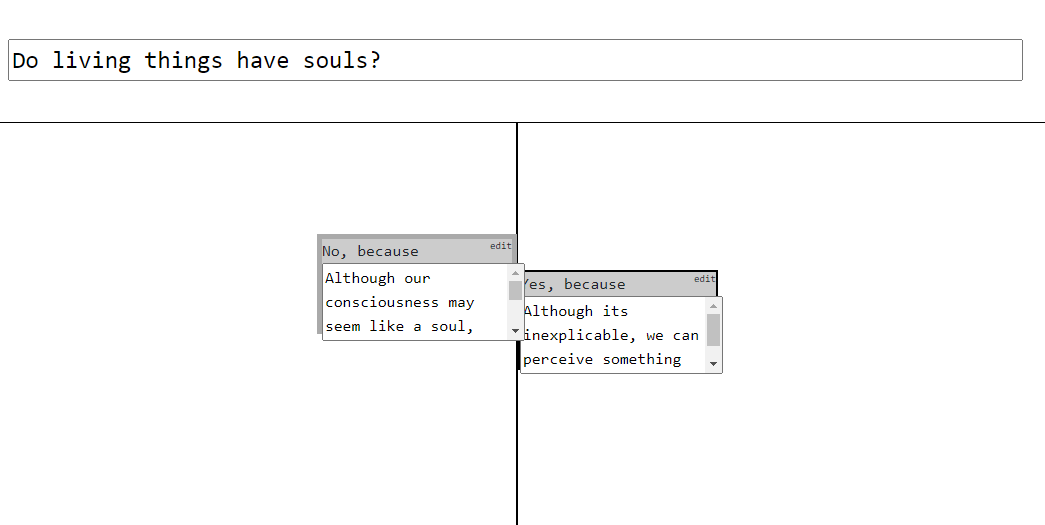Click the "Although our consciousness" text area
Image resolution: width=1045 pixels, height=525 pixels.
point(415,302)
